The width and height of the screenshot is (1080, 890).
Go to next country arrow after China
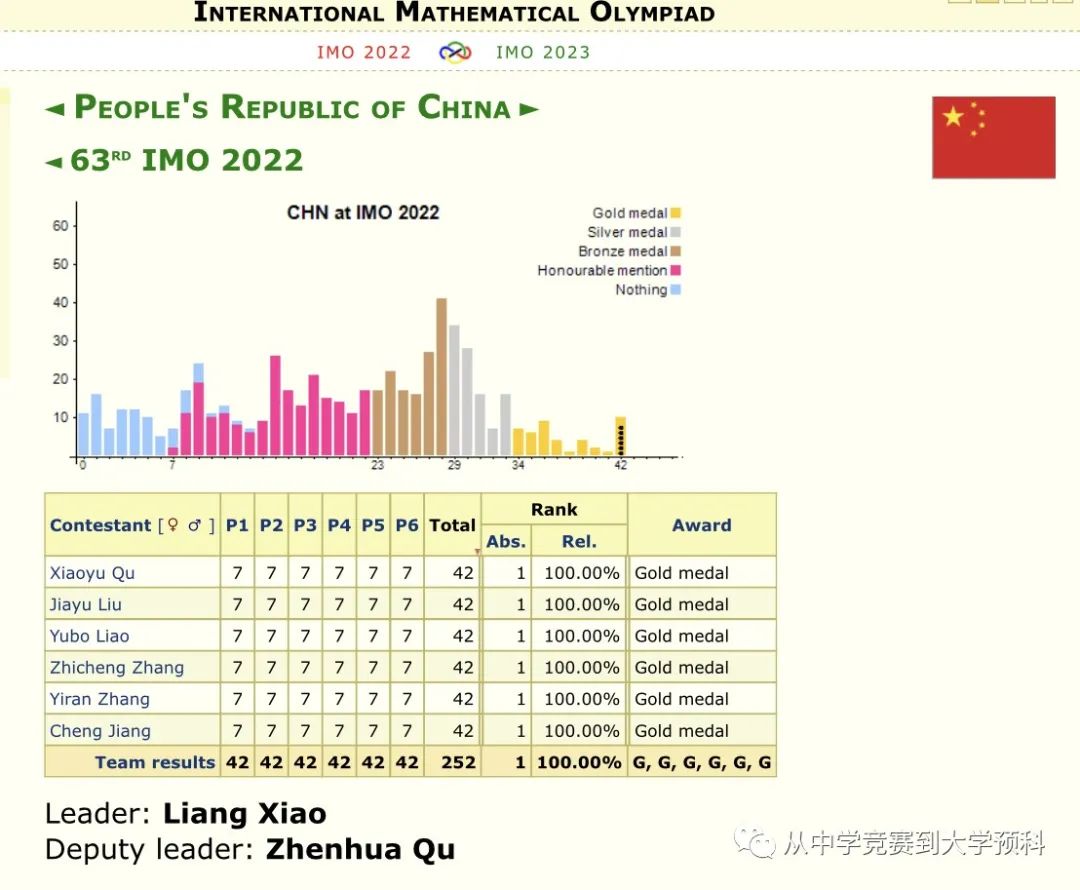tap(528, 109)
